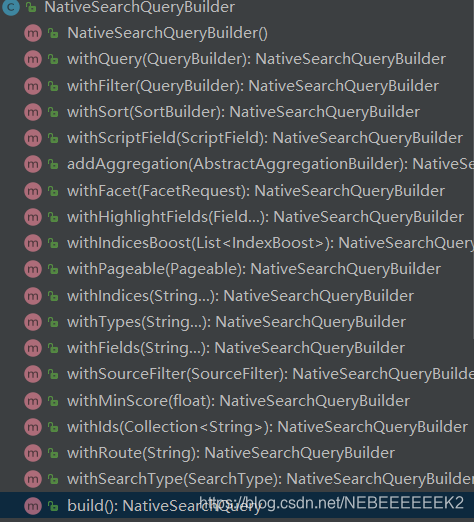Image resolution: width=474 pixels, height=522 pixels.
Task: Select withHighlightFields(Field...) method row
Action: 237,217
